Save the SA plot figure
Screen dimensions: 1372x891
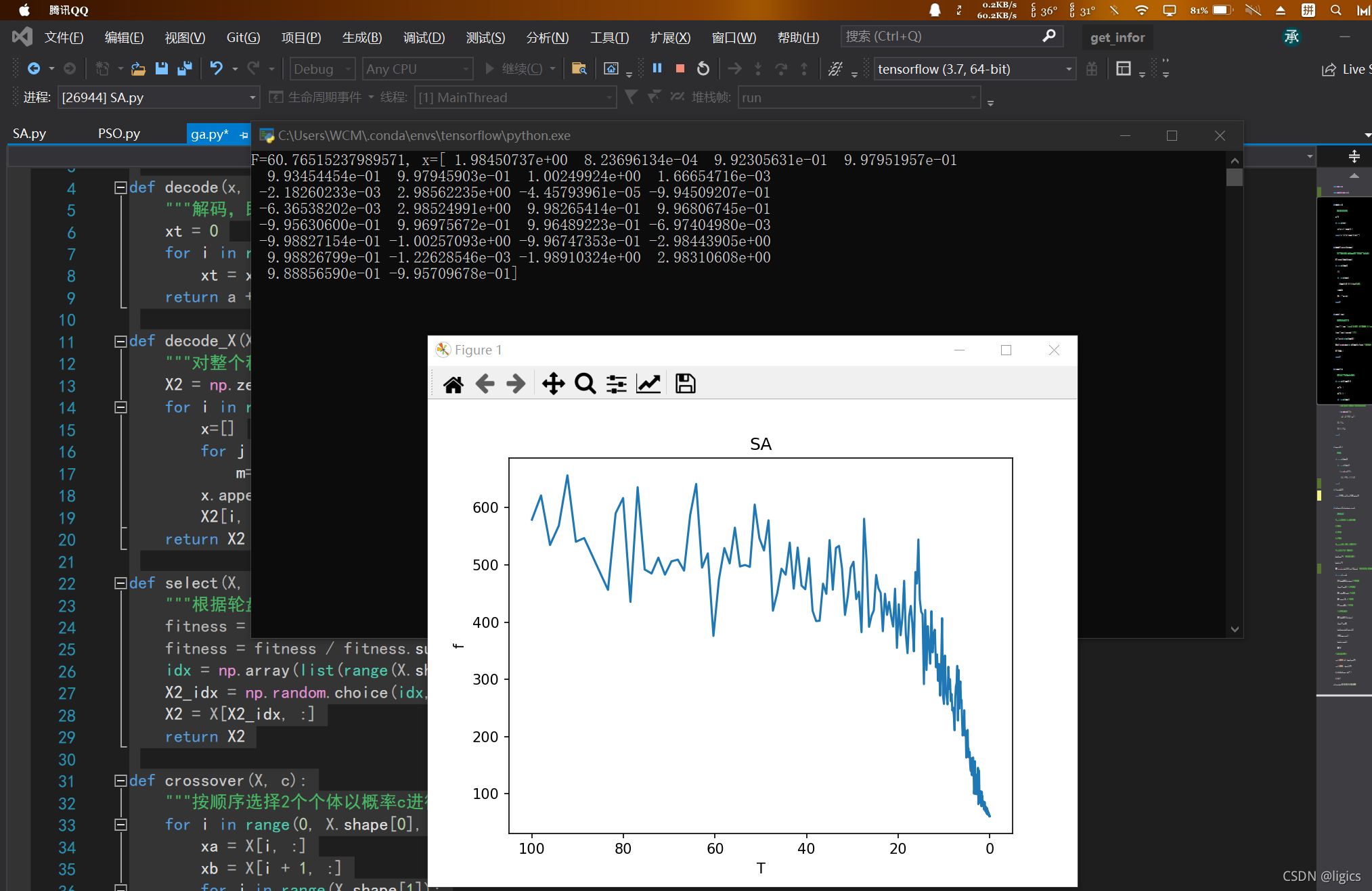click(685, 383)
